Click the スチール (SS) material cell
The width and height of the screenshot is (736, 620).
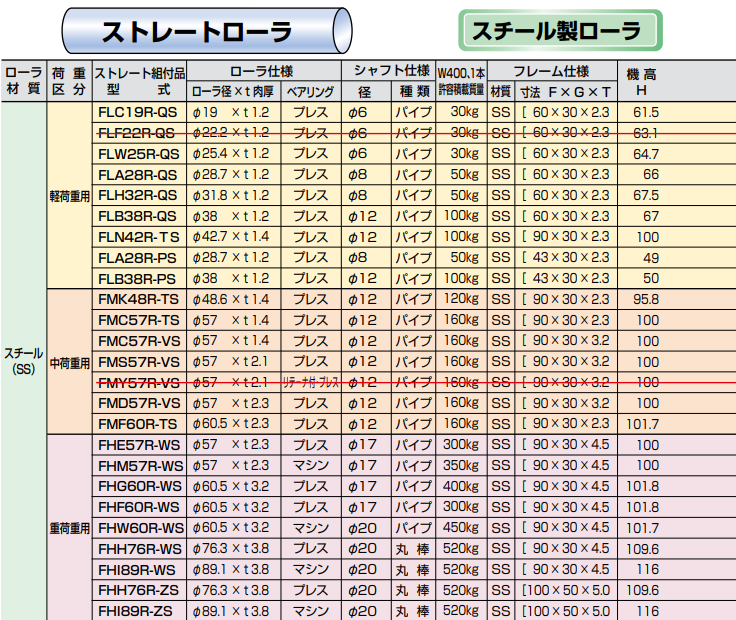[24, 361]
